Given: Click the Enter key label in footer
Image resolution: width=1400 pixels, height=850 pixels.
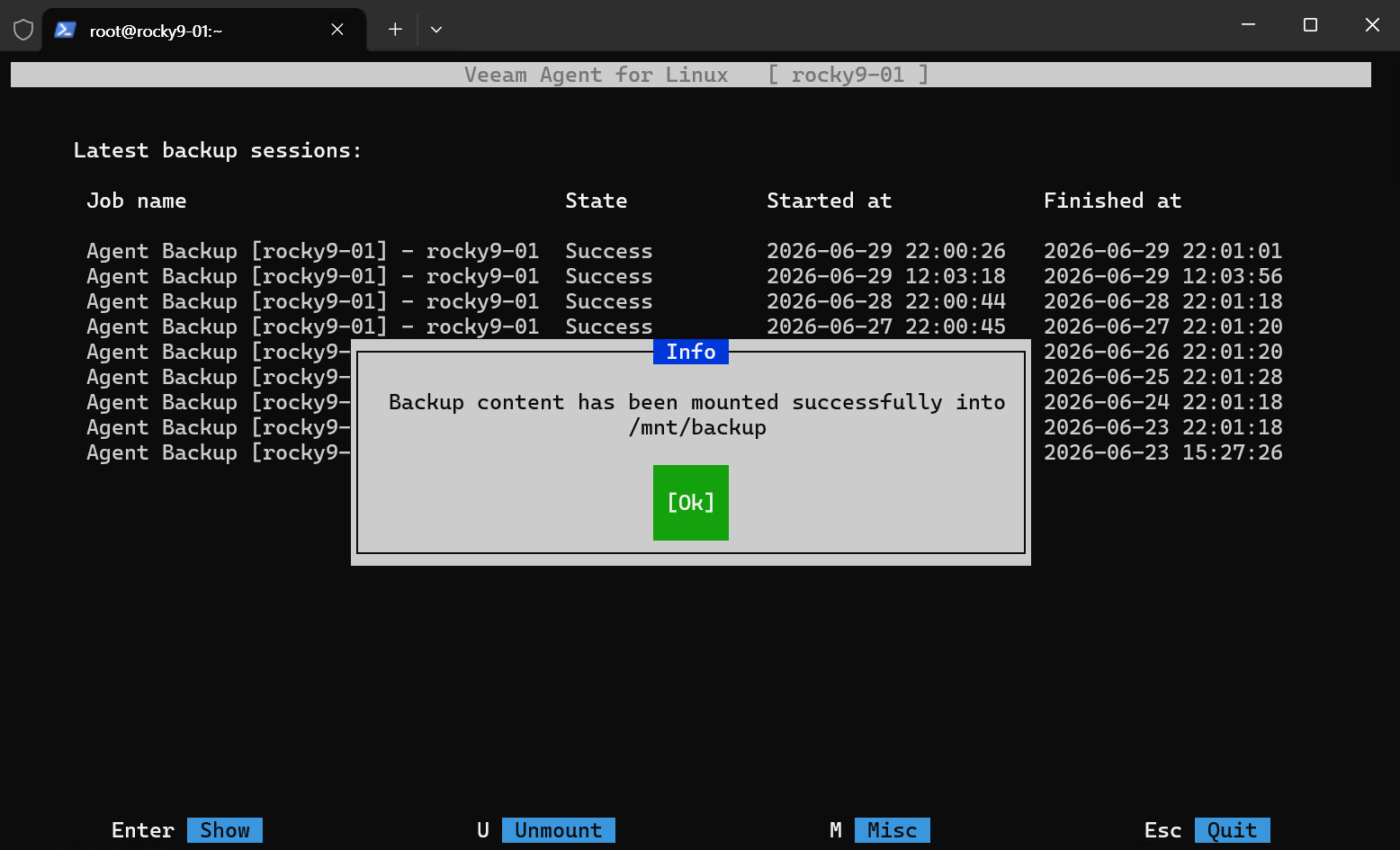Looking at the screenshot, I should (x=143, y=830).
